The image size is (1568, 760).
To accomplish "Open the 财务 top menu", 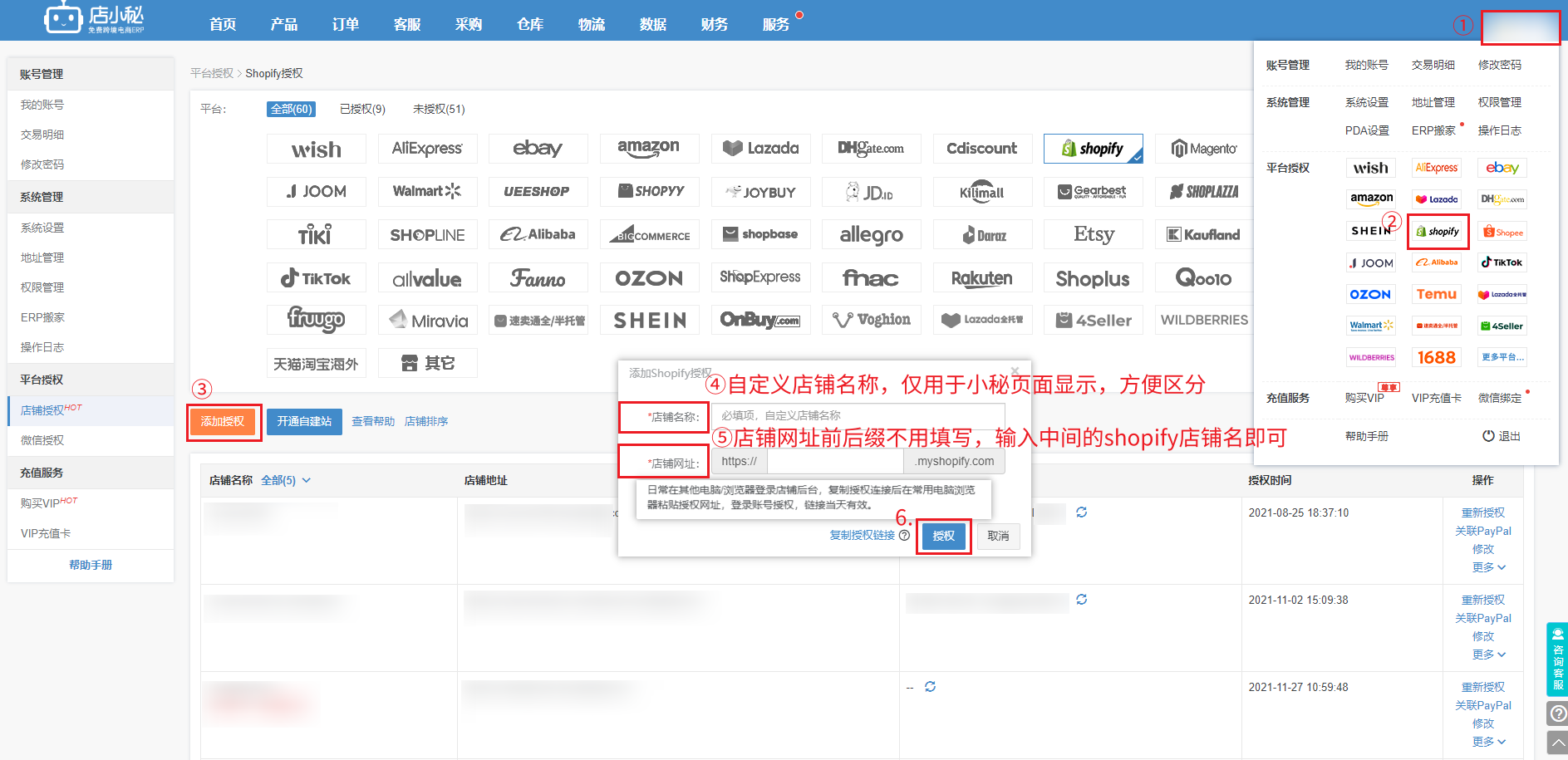I will (715, 24).
